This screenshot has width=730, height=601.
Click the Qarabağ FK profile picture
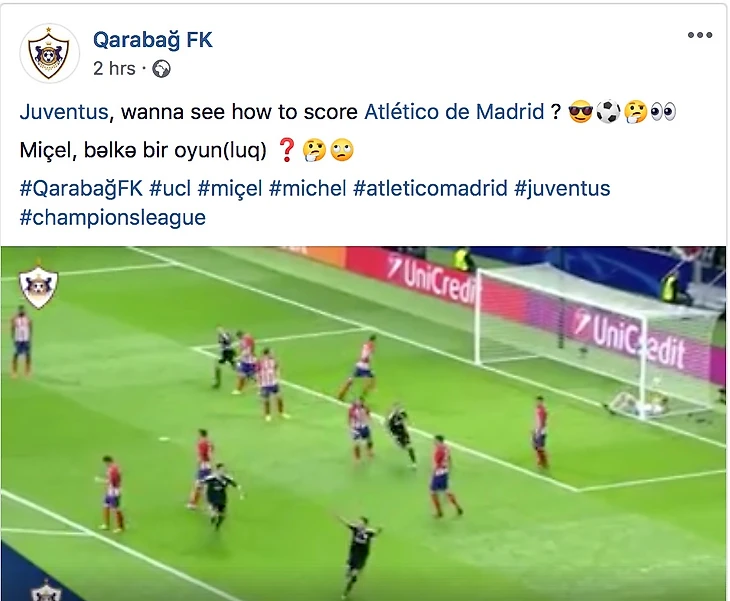tap(49, 54)
